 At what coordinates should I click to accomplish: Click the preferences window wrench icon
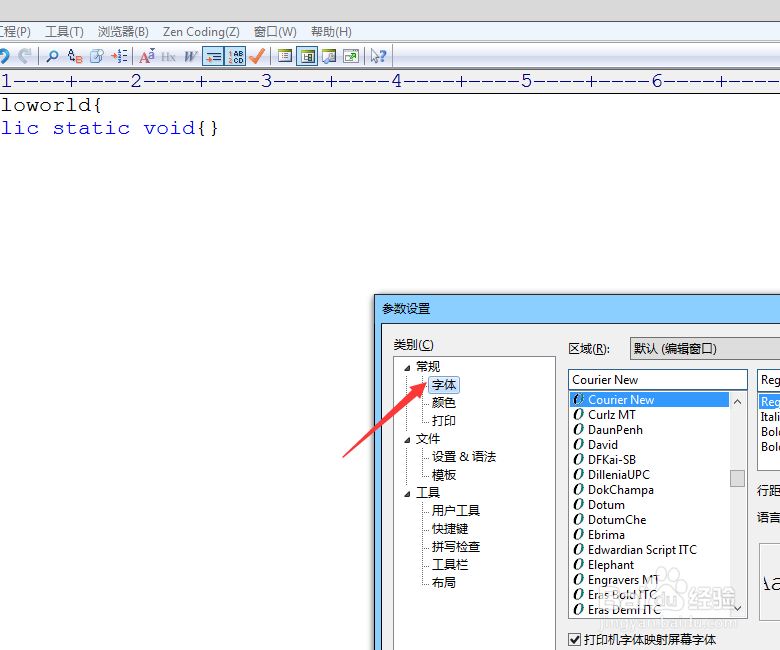click(329, 56)
